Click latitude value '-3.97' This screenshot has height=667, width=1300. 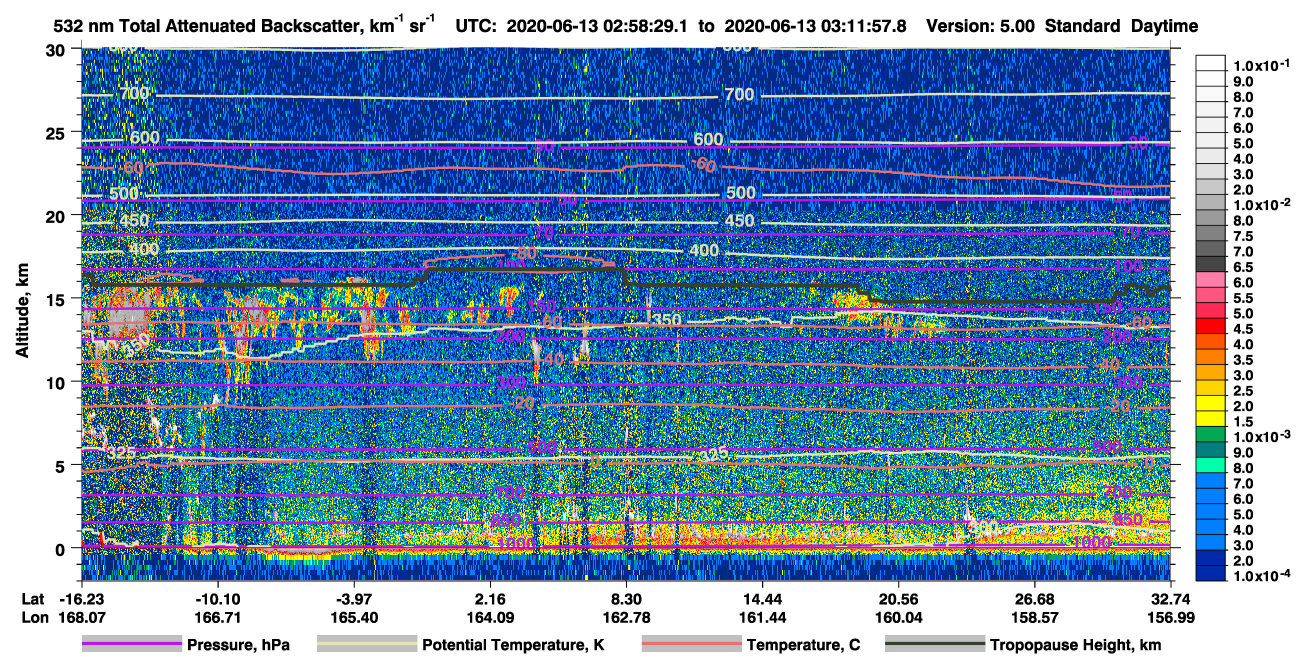click(354, 598)
